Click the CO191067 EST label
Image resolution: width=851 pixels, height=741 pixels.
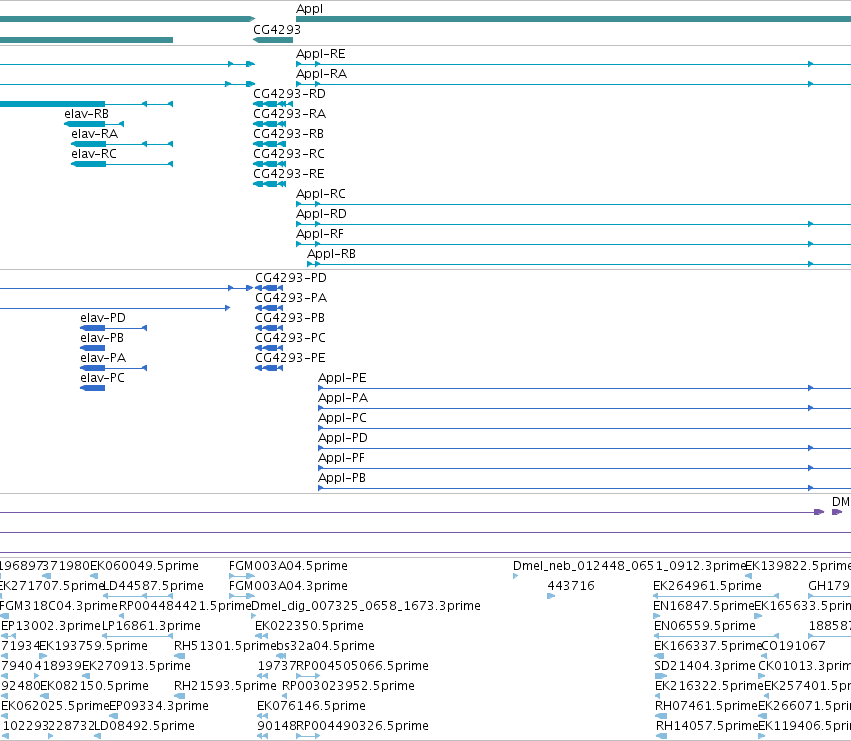(x=793, y=647)
